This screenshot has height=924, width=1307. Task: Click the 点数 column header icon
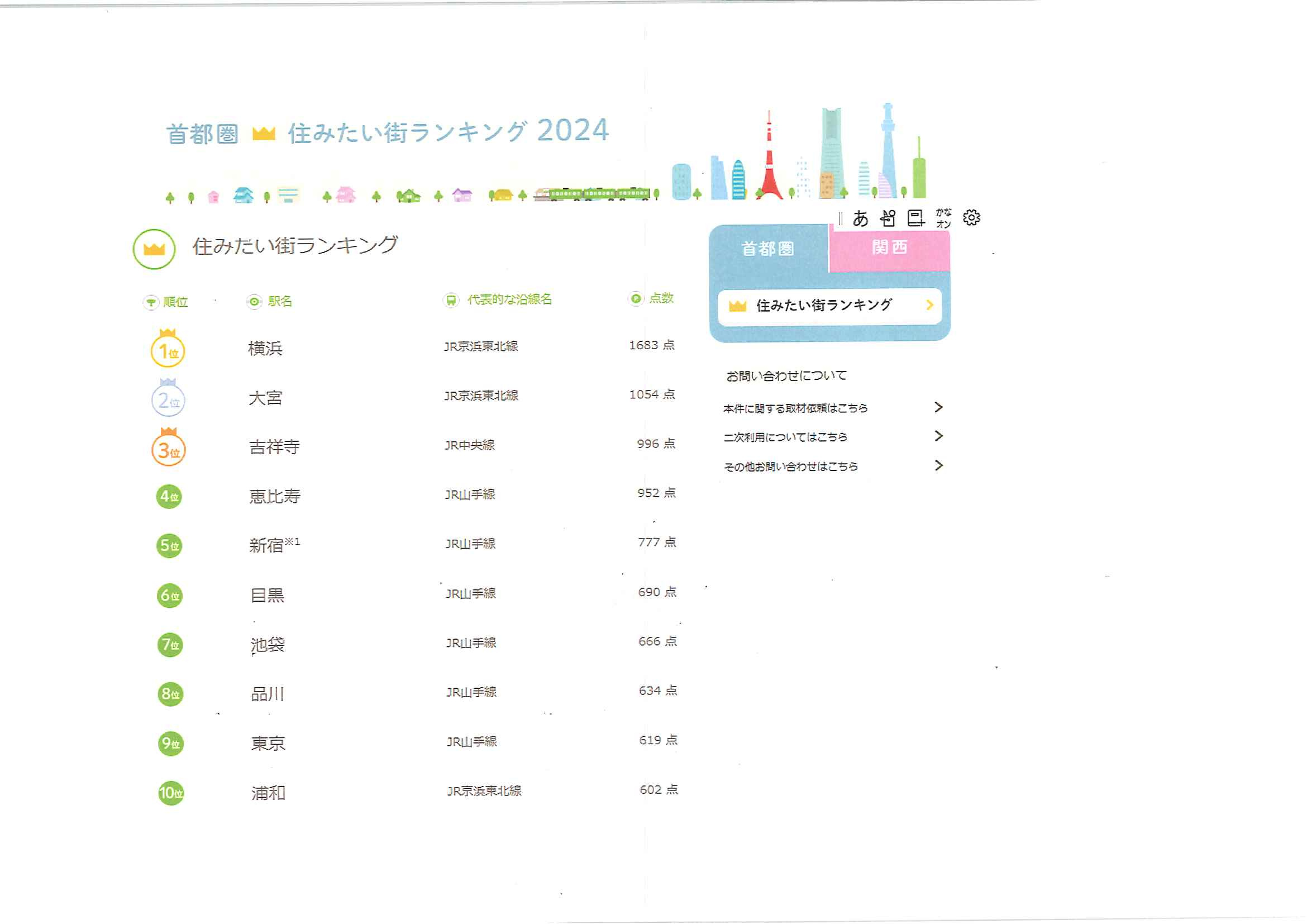636,299
